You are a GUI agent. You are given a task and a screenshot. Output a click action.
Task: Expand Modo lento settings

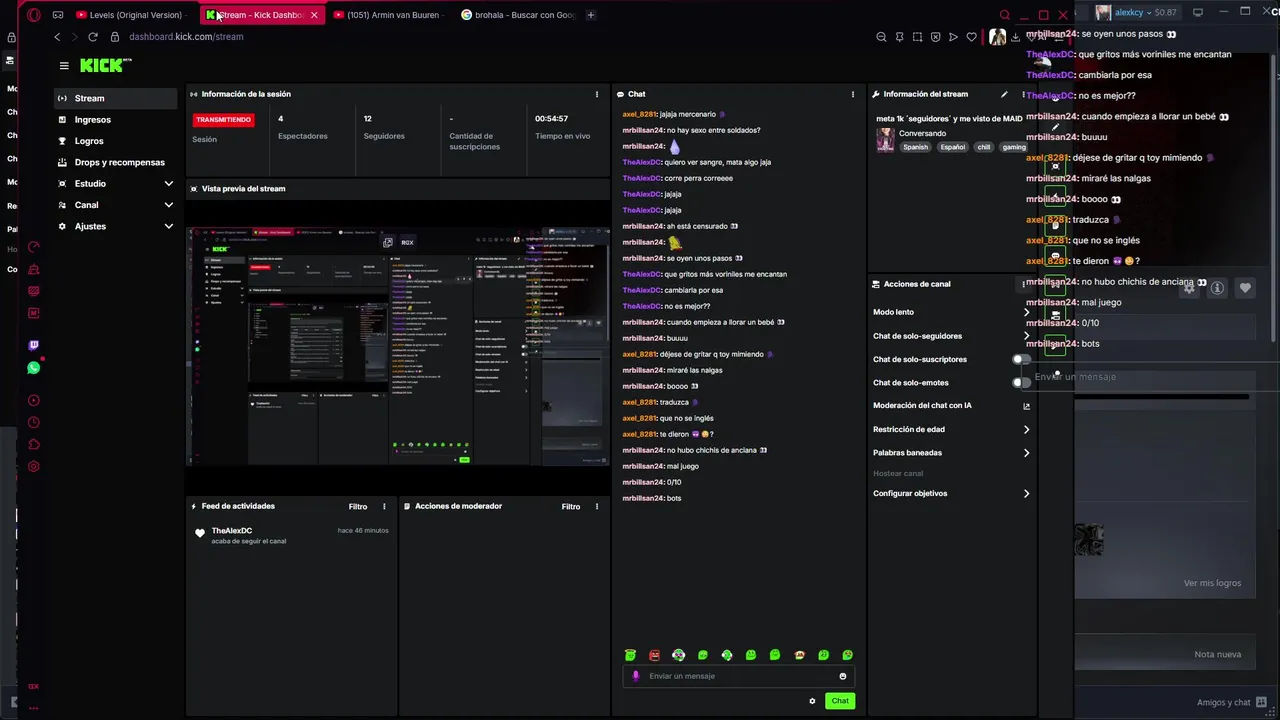coord(1026,312)
